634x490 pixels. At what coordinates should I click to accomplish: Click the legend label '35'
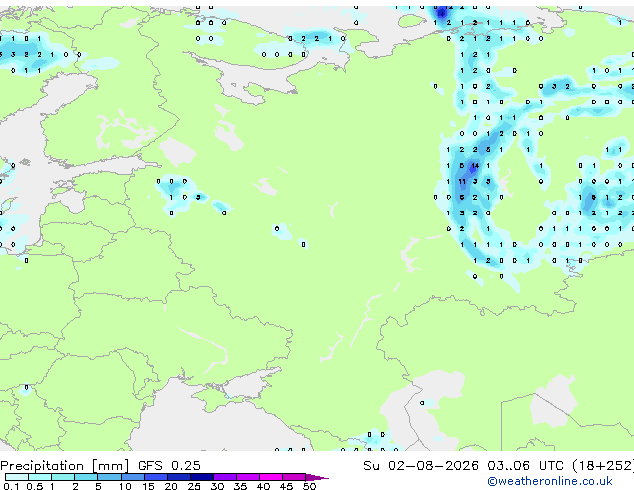click(x=240, y=486)
